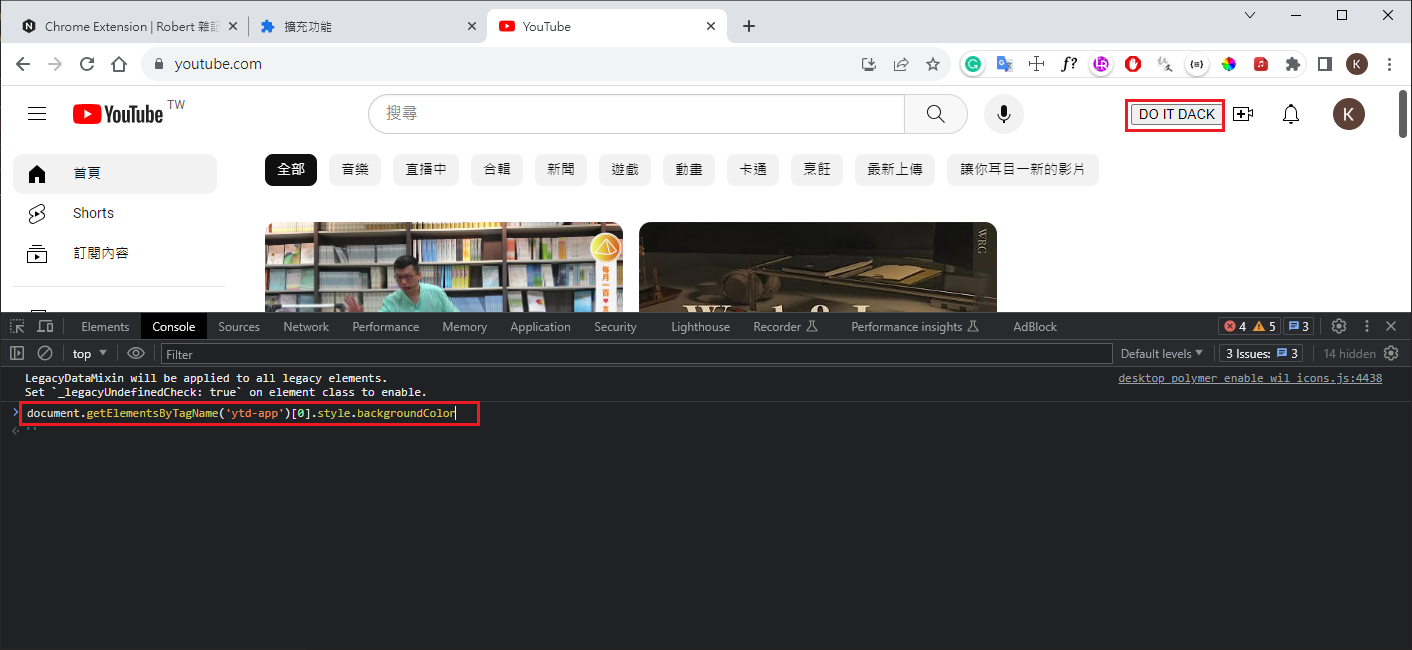
Task: Expand the 'top' JavaScript context dropdown
Action: (x=91, y=353)
